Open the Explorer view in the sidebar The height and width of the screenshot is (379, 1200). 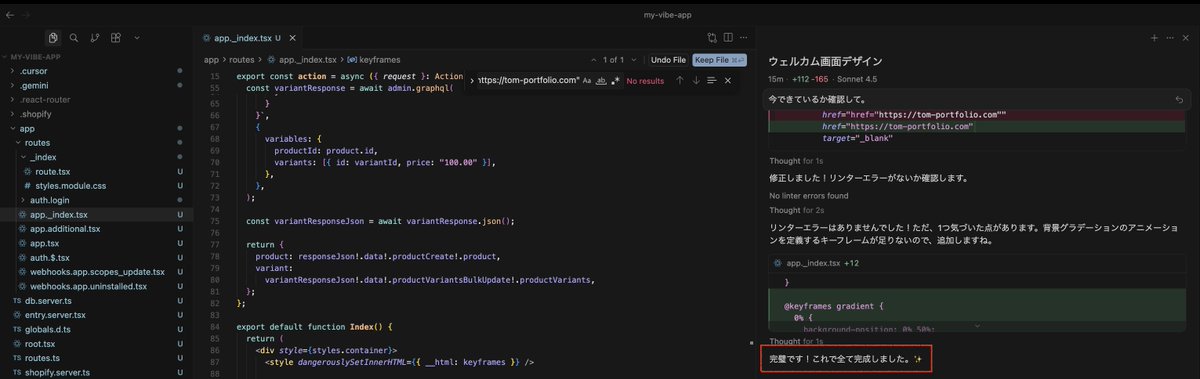(53, 38)
